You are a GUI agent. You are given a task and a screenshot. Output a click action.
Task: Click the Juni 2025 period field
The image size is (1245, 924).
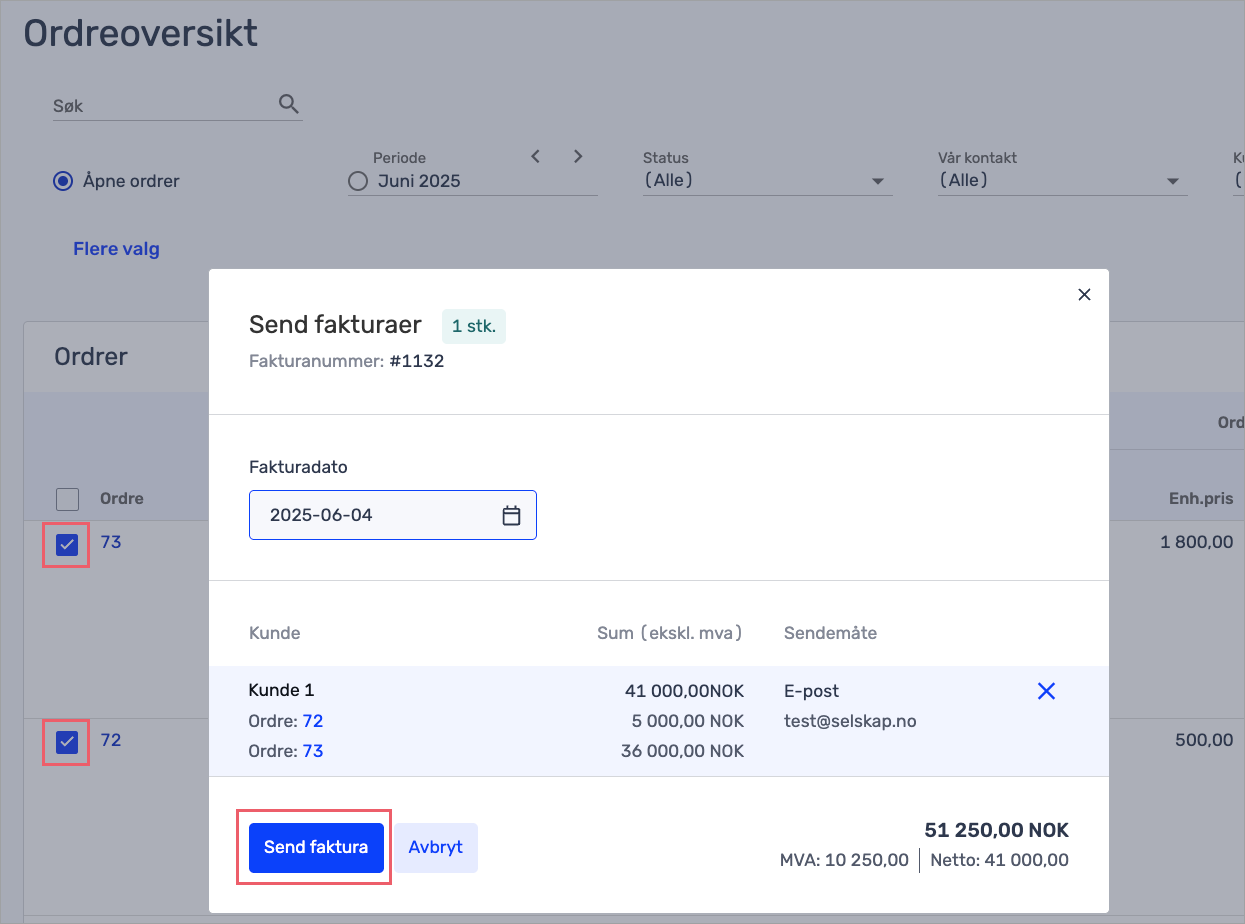pos(473,182)
